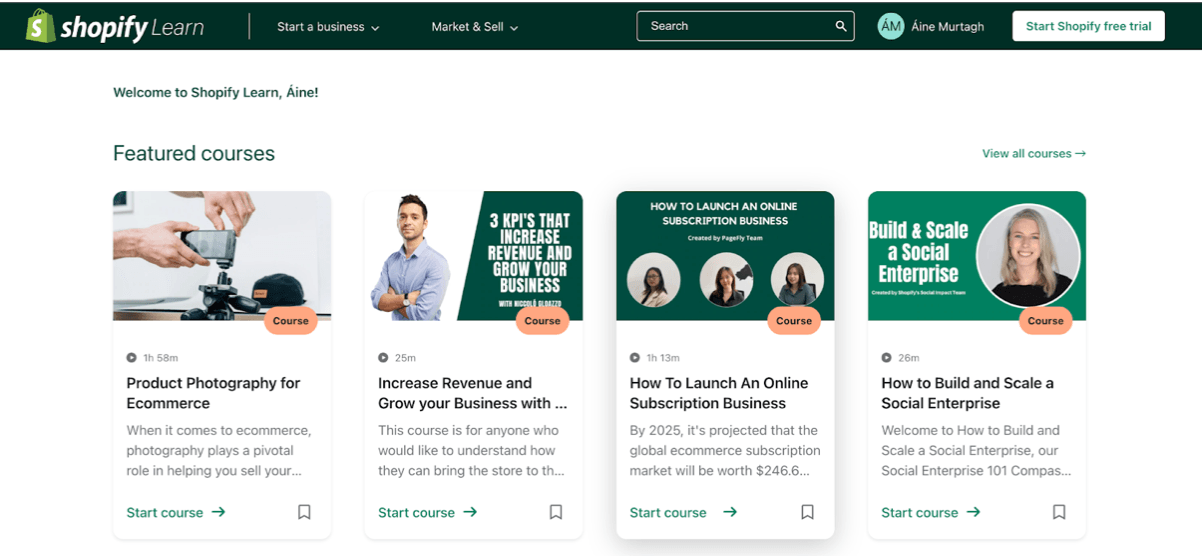Click the arrow on Increase Revenue's Start course
Image resolution: width=1202 pixels, height=556 pixels.
[x=470, y=512]
